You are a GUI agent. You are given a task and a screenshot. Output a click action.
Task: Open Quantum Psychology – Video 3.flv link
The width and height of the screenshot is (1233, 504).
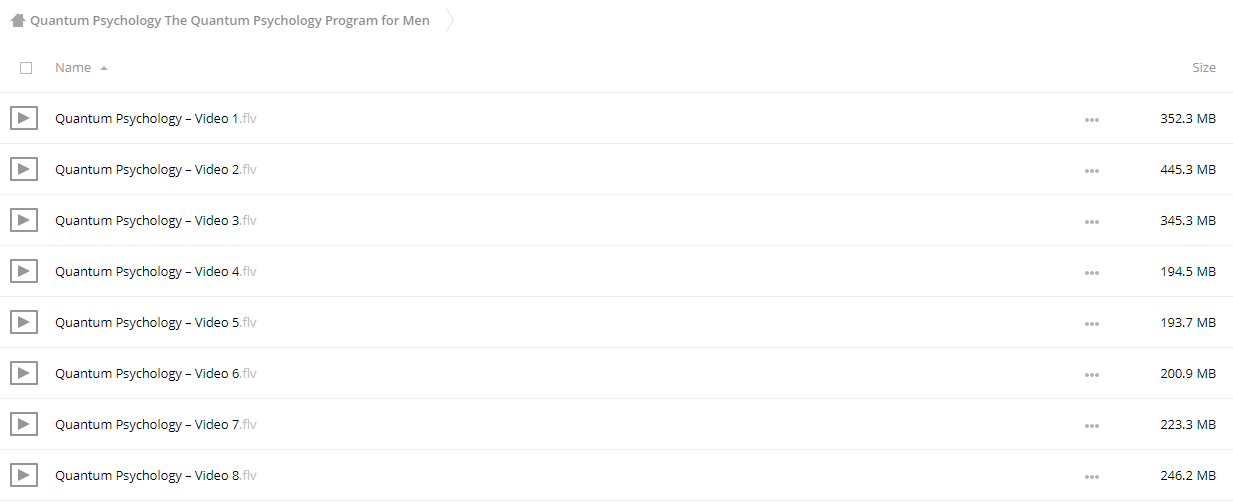pos(156,220)
